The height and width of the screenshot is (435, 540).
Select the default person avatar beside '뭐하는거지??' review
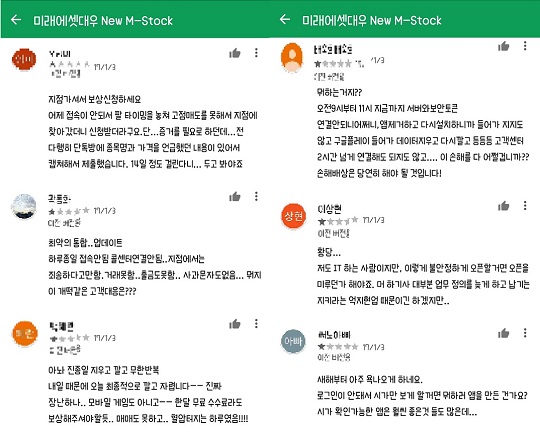[292, 57]
